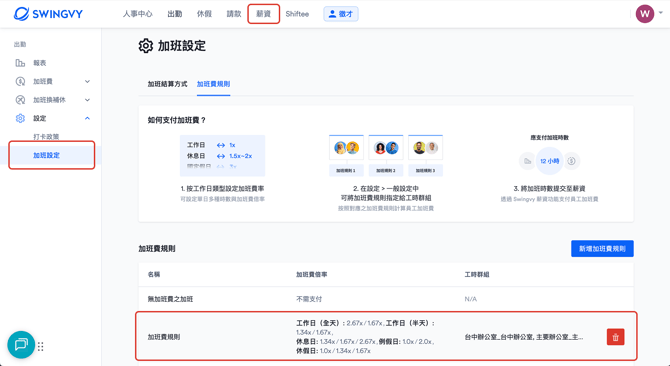Click the 名稱 column header
The image size is (670, 366).
[x=154, y=275]
